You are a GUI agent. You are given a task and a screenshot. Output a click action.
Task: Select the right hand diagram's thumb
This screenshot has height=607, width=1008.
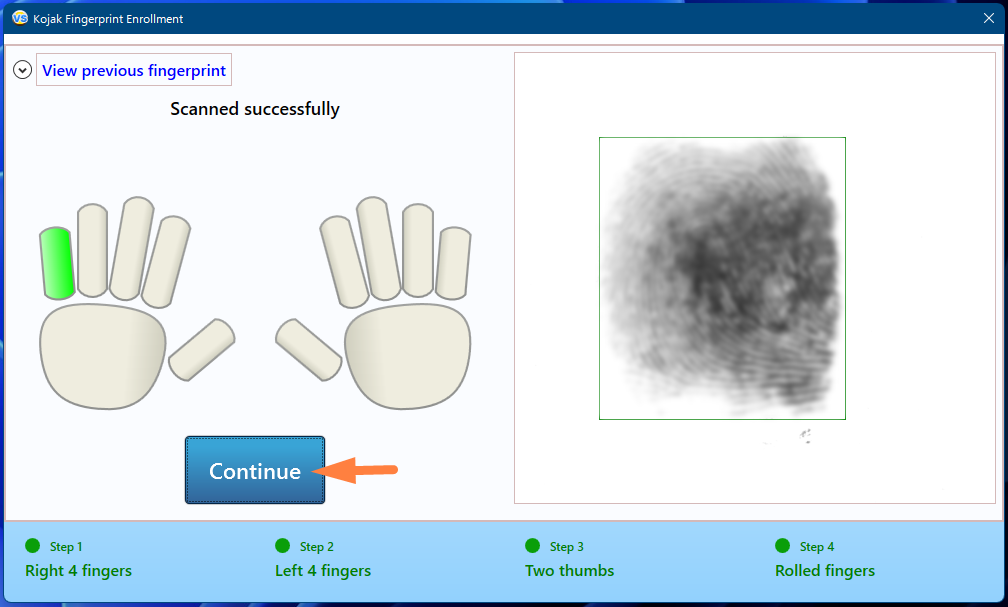(309, 349)
